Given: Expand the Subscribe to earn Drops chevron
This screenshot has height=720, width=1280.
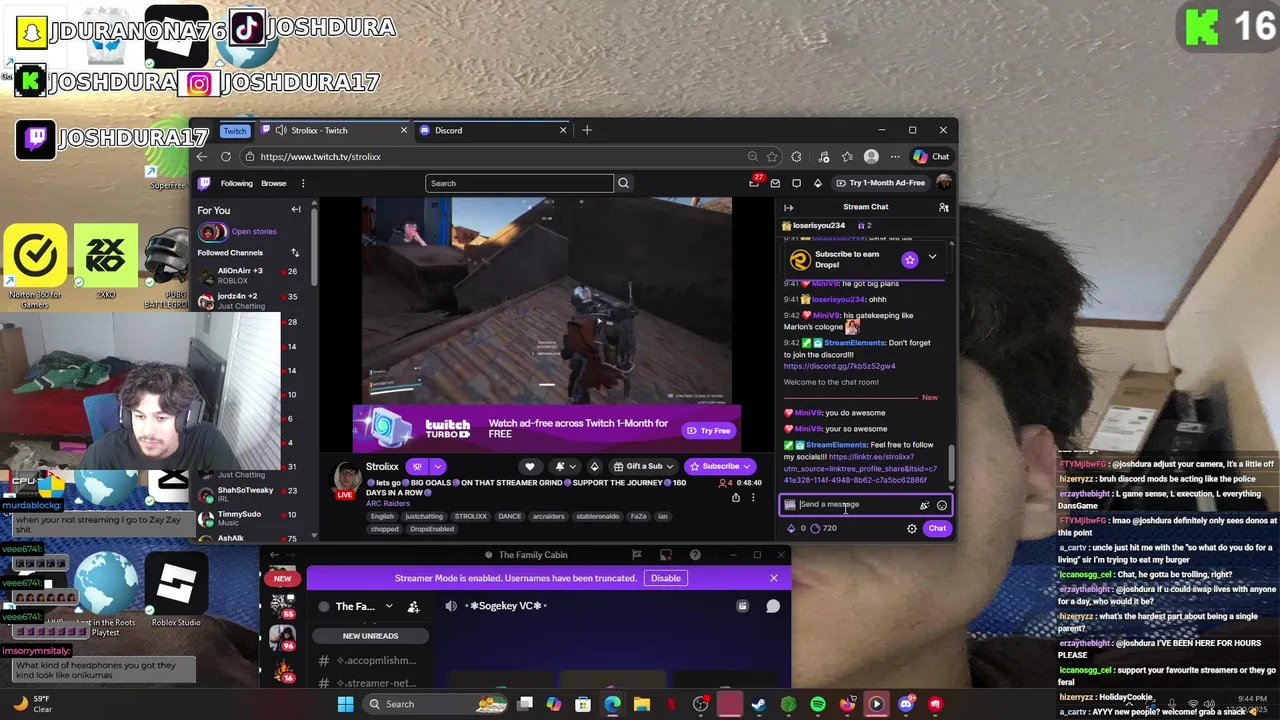Looking at the screenshot, I should pos(932,257).
